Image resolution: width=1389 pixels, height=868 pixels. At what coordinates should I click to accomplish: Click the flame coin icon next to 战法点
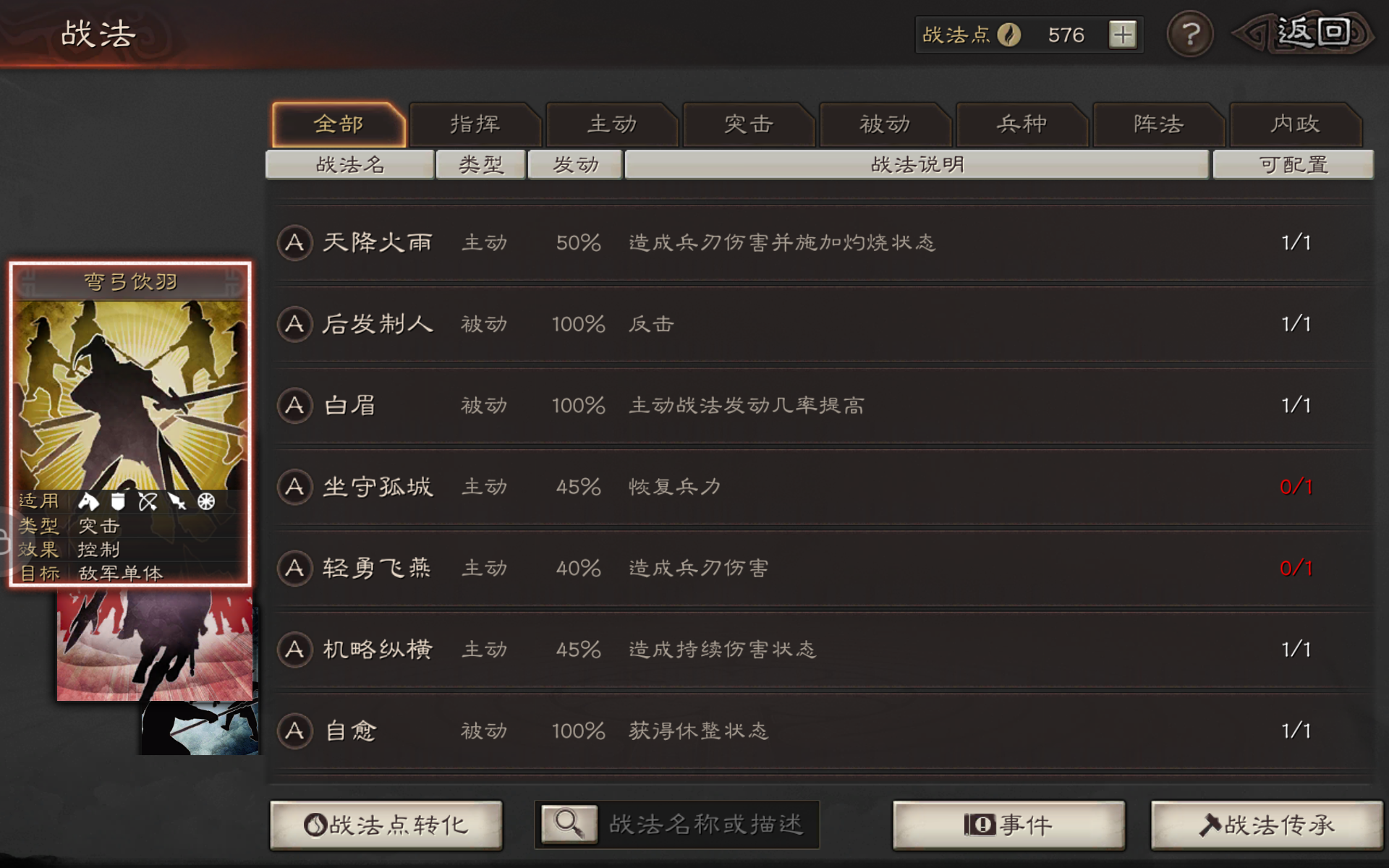point(1008,35)
